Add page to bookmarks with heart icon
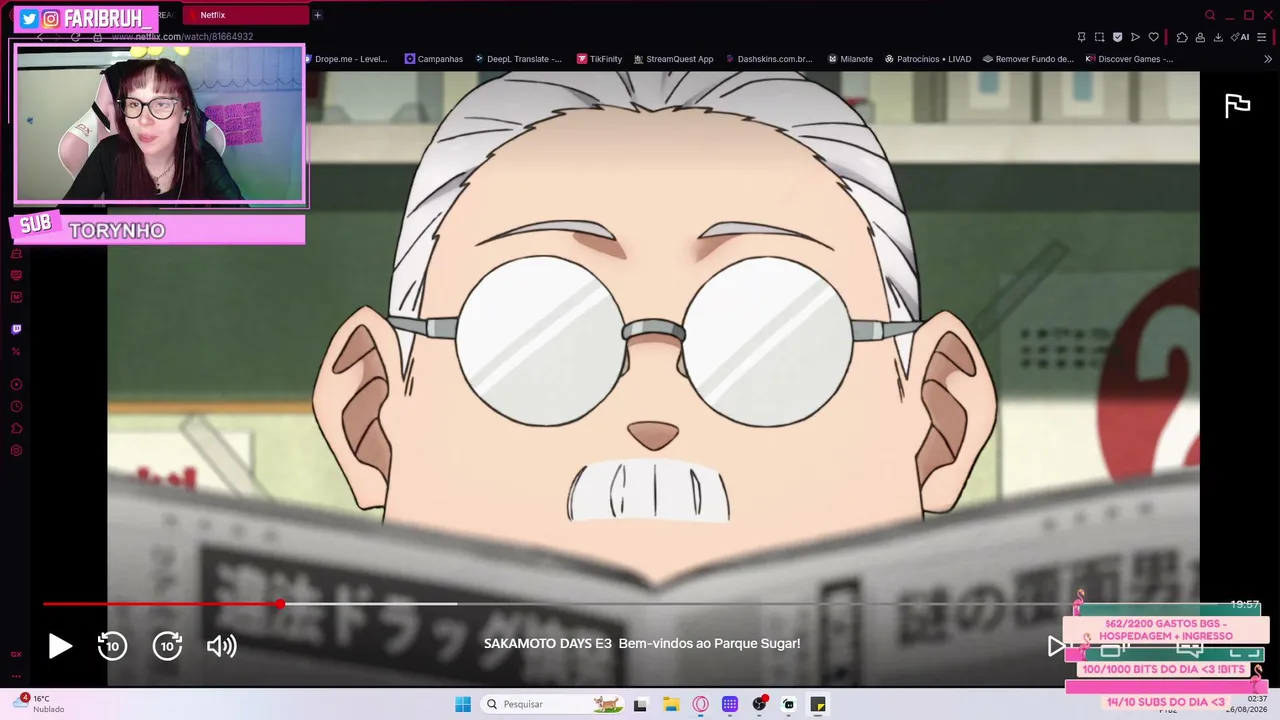This screenshot has width=1280, height=720. coord(1153,37)
